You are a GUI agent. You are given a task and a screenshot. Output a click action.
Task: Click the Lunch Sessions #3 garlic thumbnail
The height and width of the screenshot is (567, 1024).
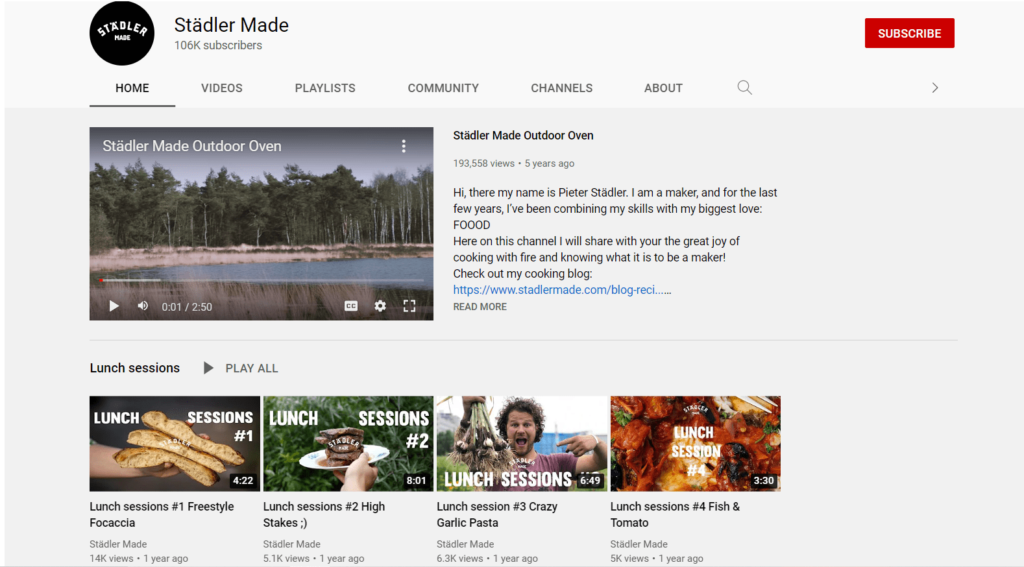522,444
